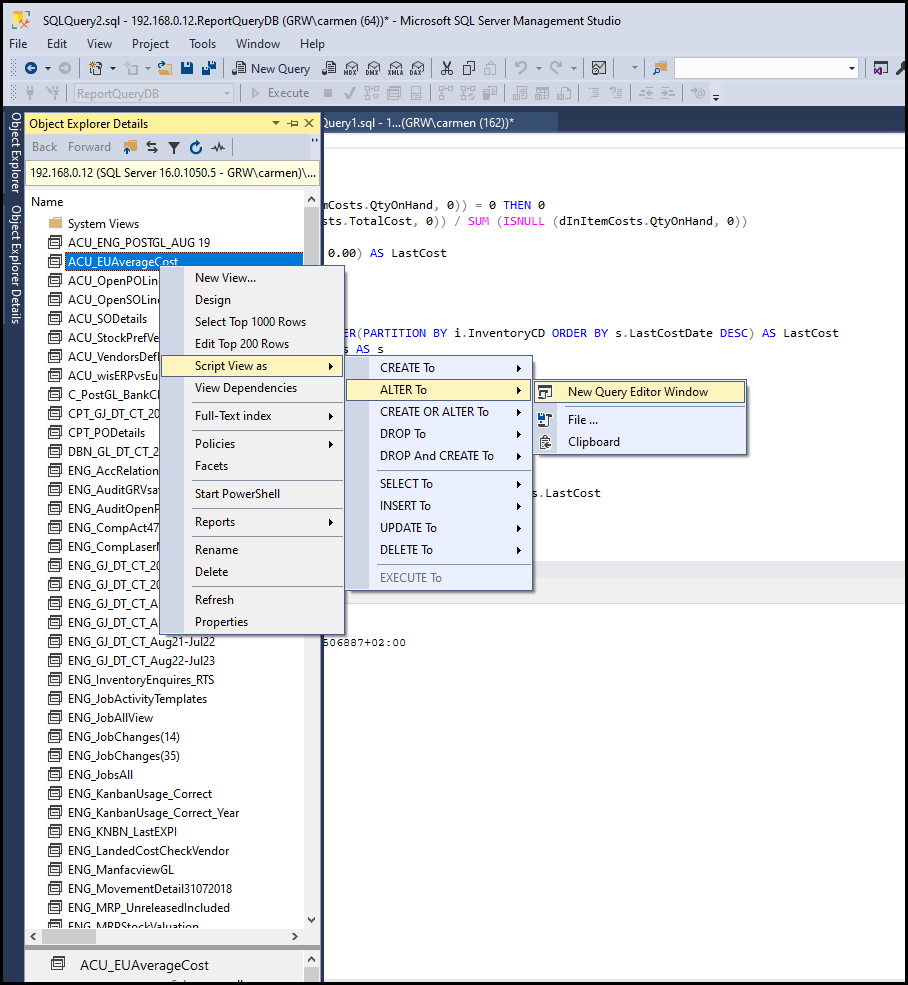Click the MDX query toolbar icon
The height and width of the screenshot is (985, 908).
tap(351, 68)
